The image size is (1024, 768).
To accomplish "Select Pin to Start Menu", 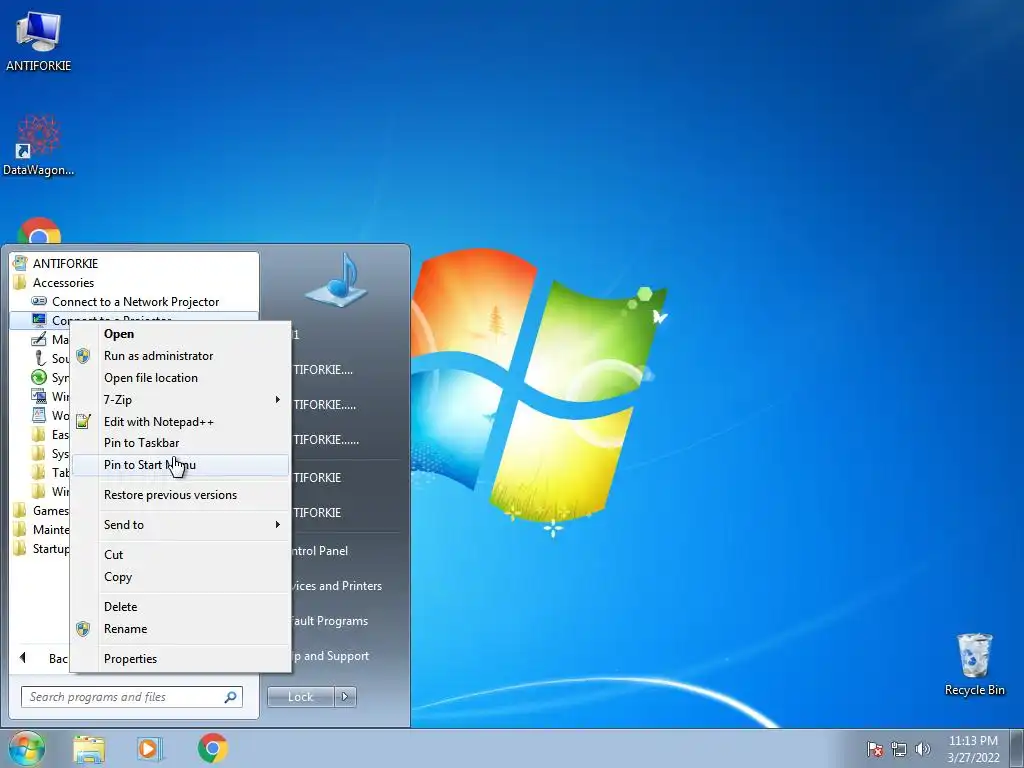I will (x=180, y=465).
